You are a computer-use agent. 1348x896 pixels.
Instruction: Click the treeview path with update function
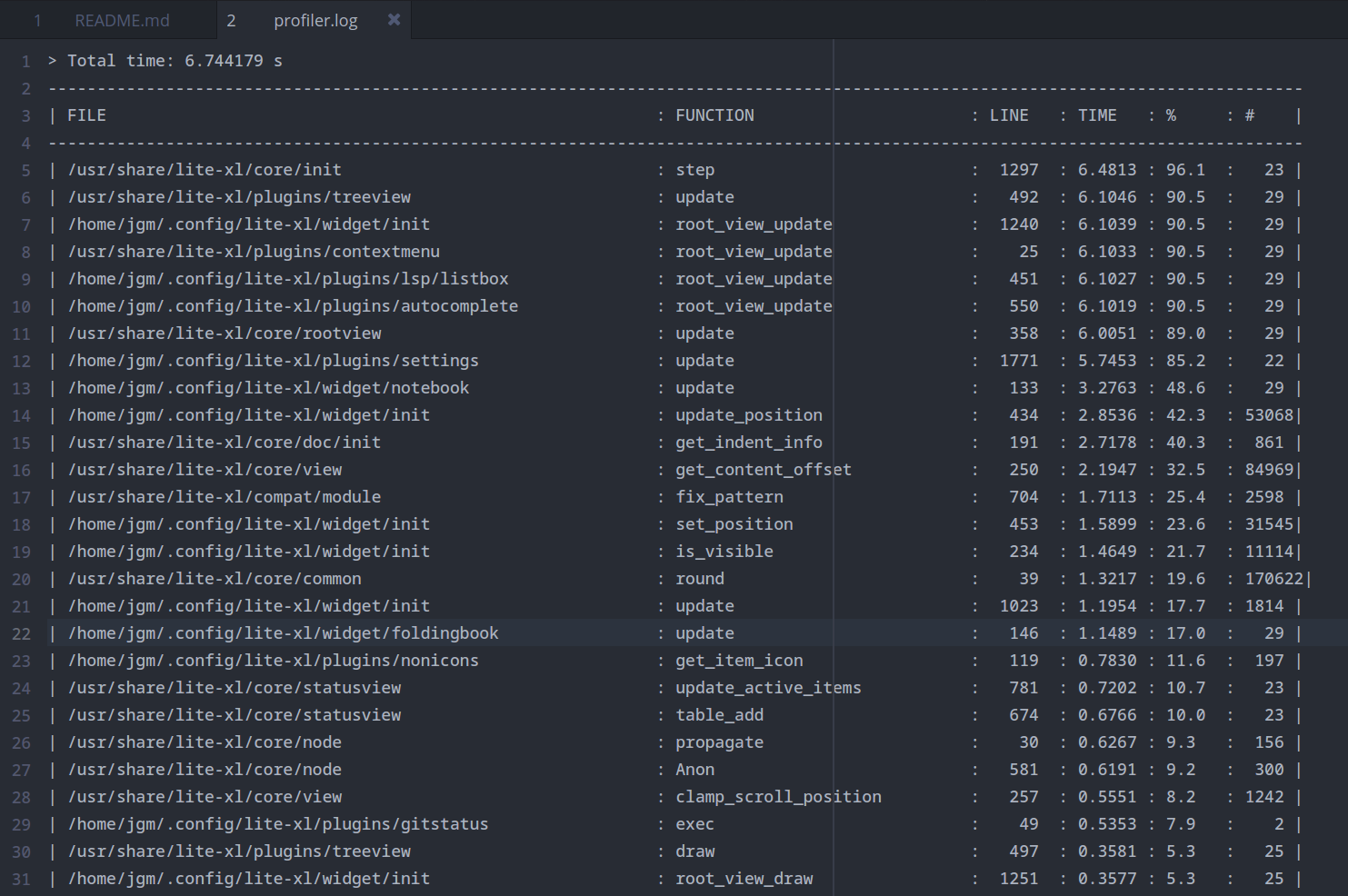pyautogui.click(x=239, y=197)
